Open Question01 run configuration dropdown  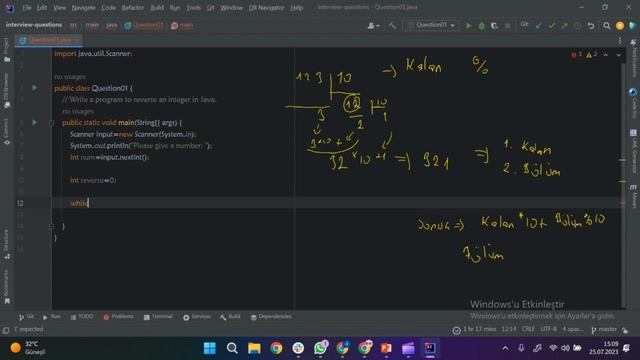coord(431,25)
